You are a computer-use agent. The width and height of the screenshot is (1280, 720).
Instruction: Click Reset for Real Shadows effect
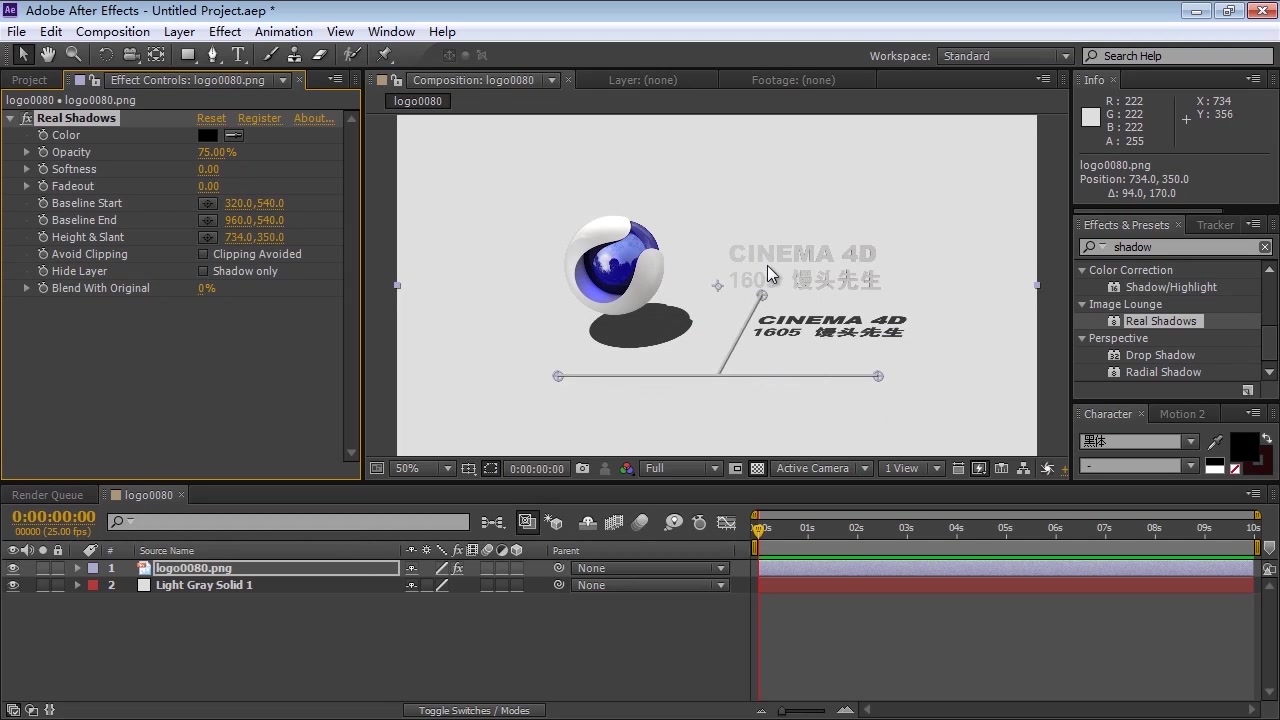pyautogui.click(x=211, y=118)
